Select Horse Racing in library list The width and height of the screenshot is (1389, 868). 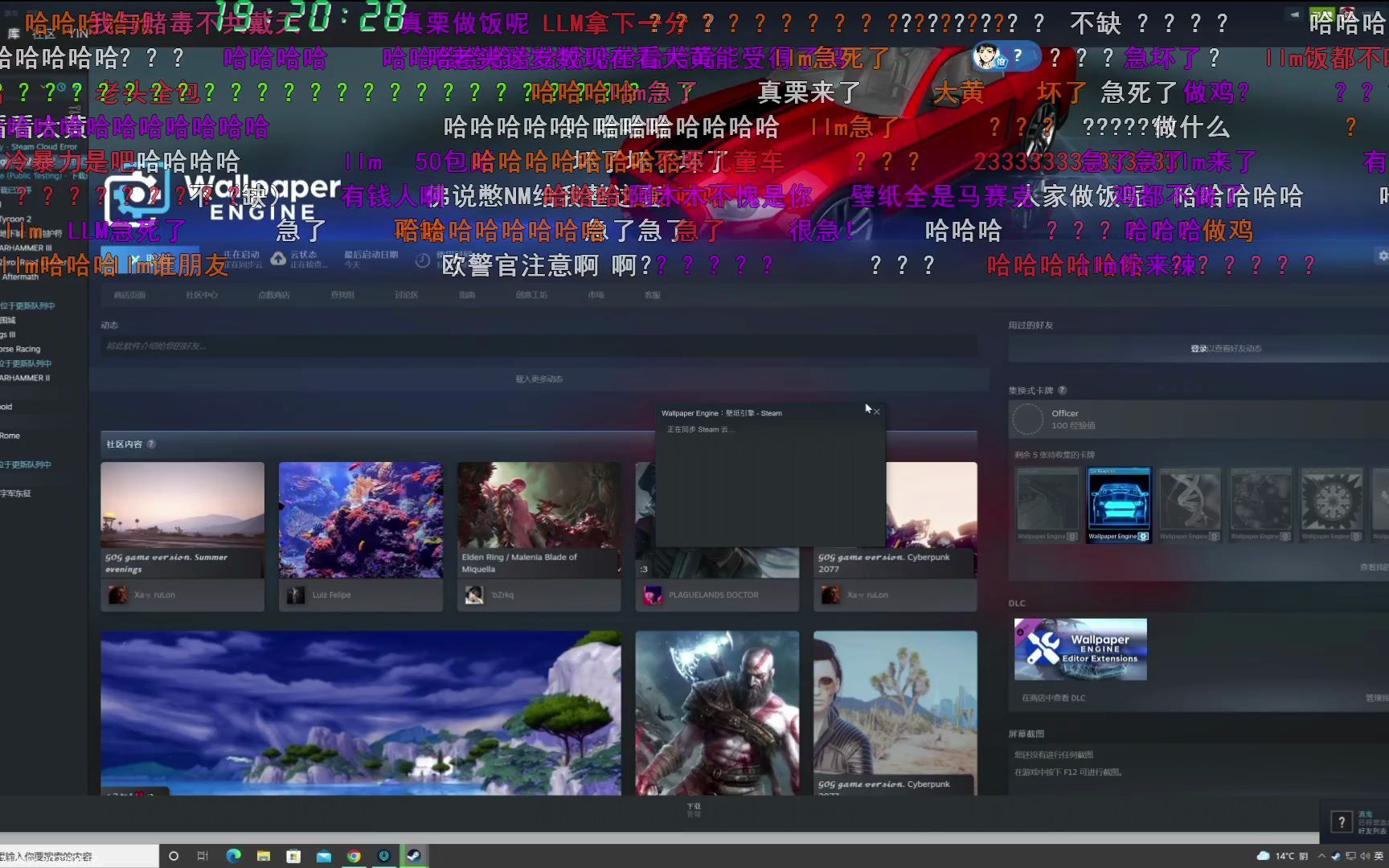coord(21,349)
